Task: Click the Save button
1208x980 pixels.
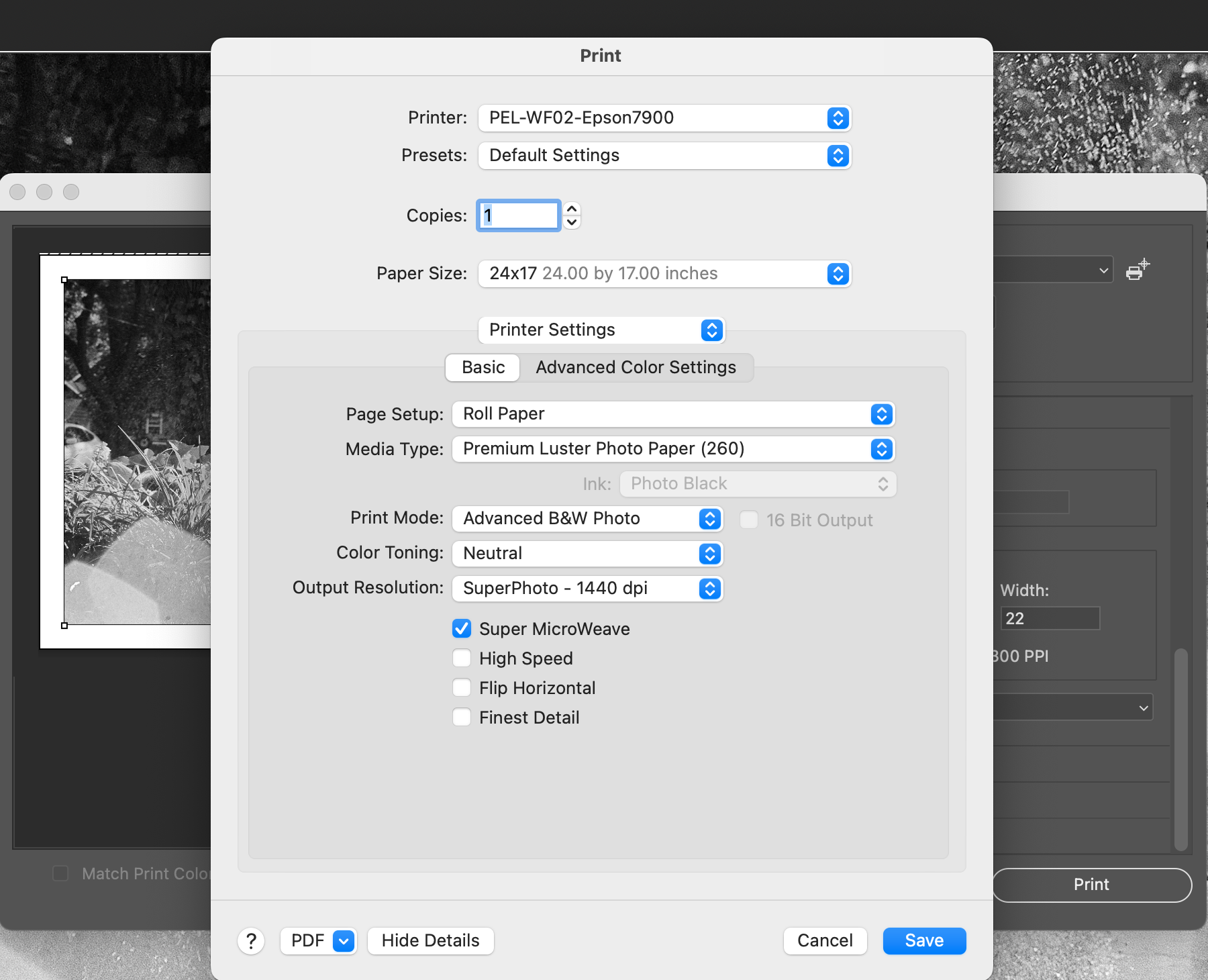Action: click(x=924, y=941)
